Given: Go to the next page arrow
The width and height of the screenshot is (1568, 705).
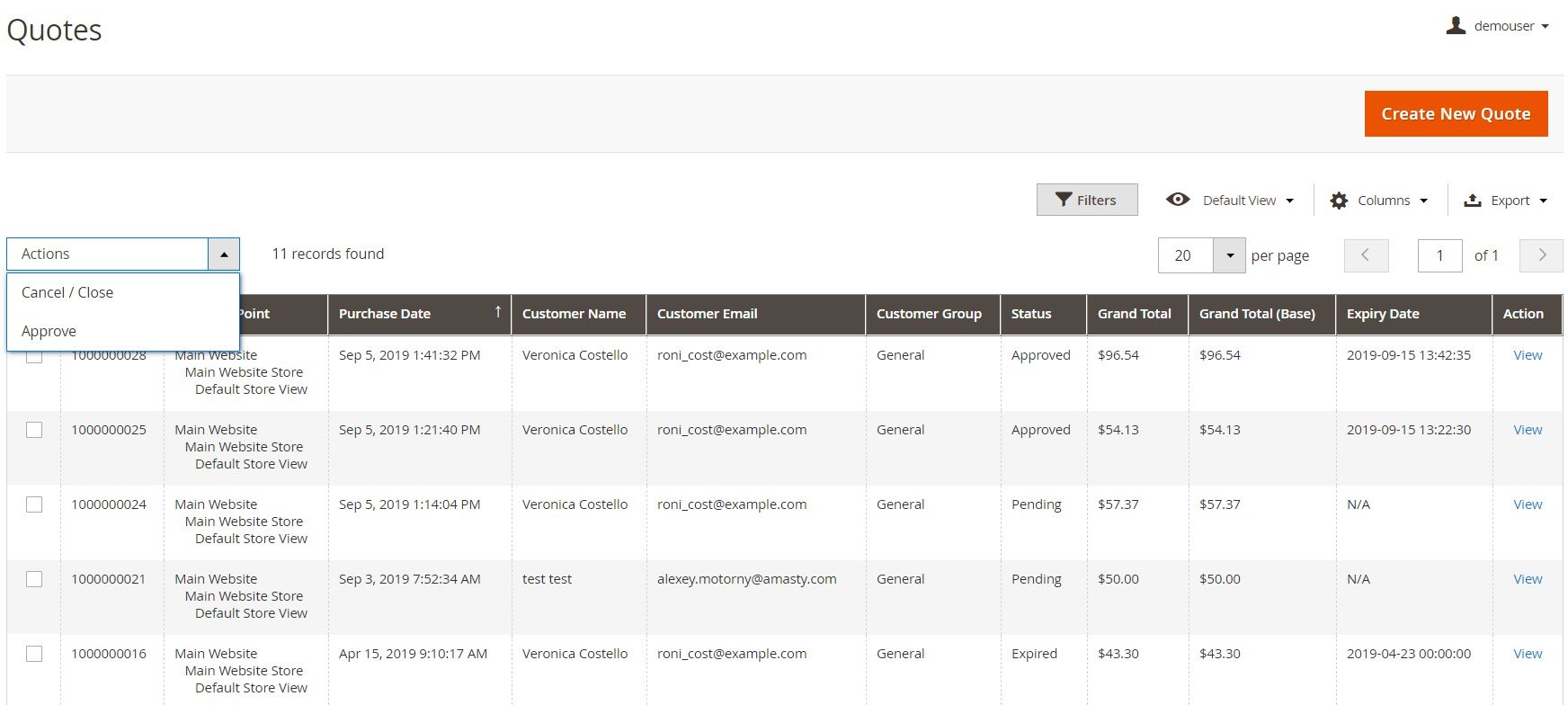Looking at the screenshot, I should (x=1541, y=255).
